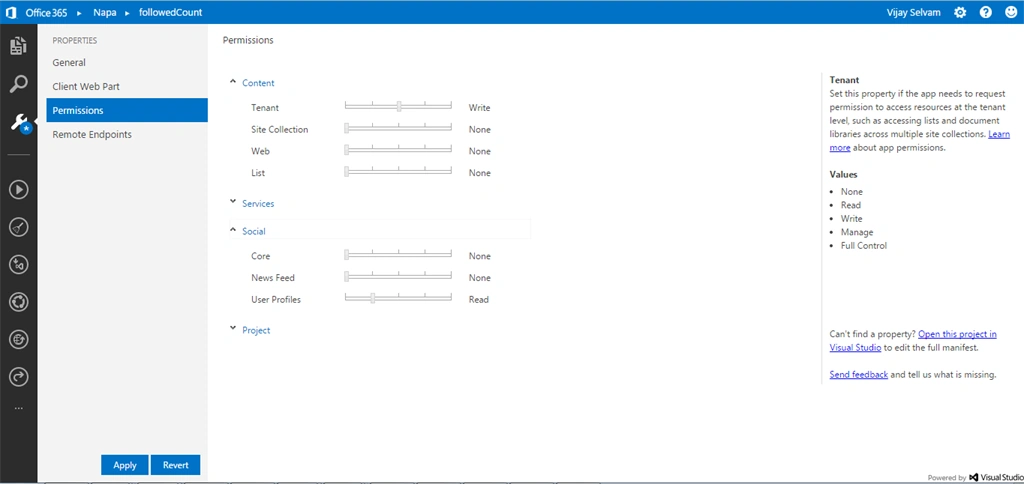Click the broom retract app icon
This screenshot has width=1024, height=484.
[19, 227]
